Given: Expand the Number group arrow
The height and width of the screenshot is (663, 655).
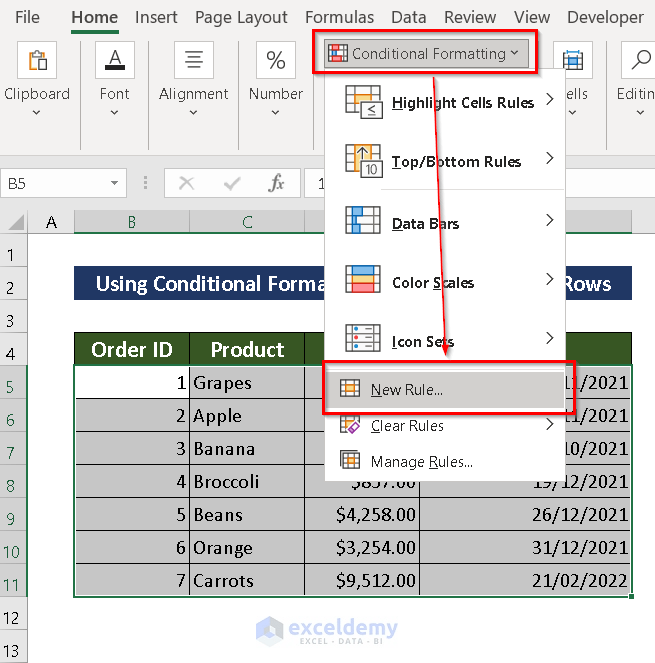Looking at the screenshot, I should pyautogui.click(x=275, y=112).
